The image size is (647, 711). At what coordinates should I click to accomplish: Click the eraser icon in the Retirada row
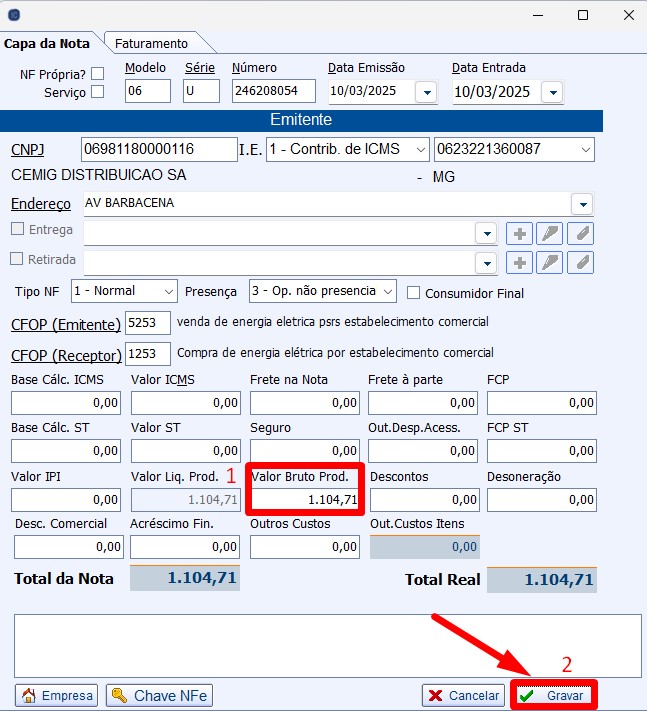(580, 262)
